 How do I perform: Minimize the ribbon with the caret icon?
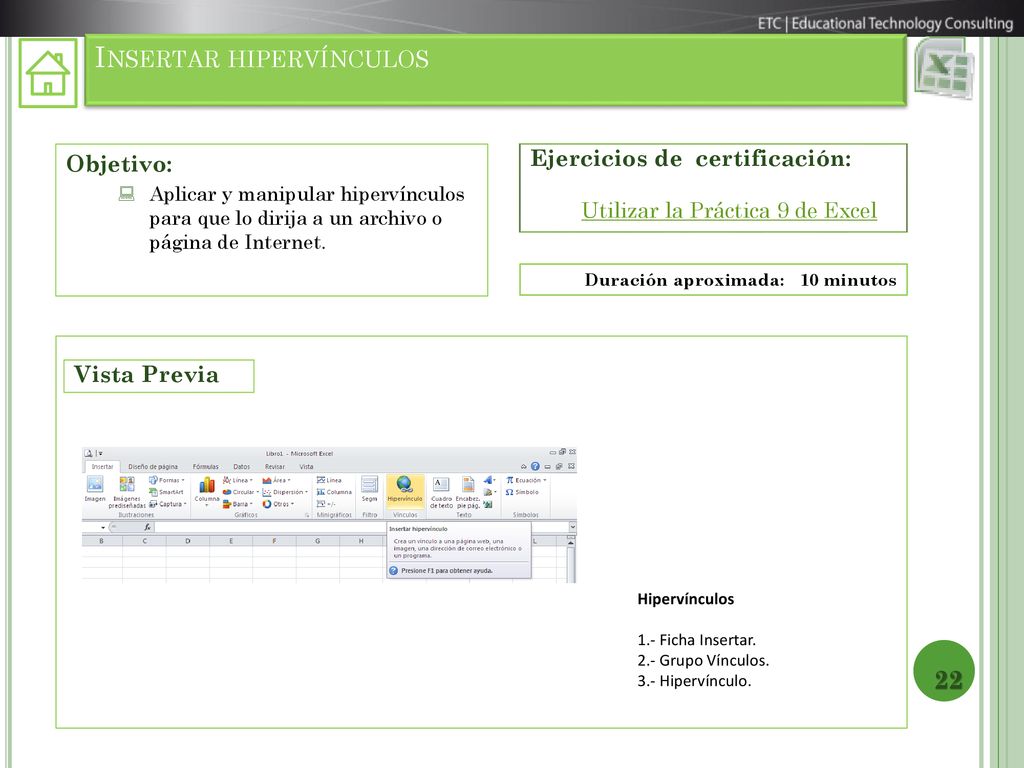524,466
